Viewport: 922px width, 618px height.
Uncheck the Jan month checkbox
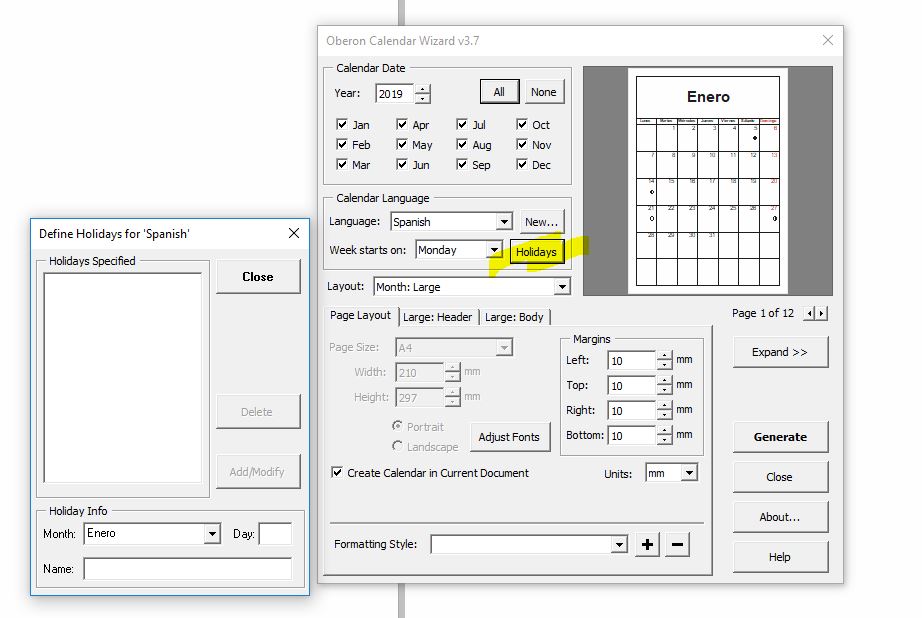(x=343, y=125)
